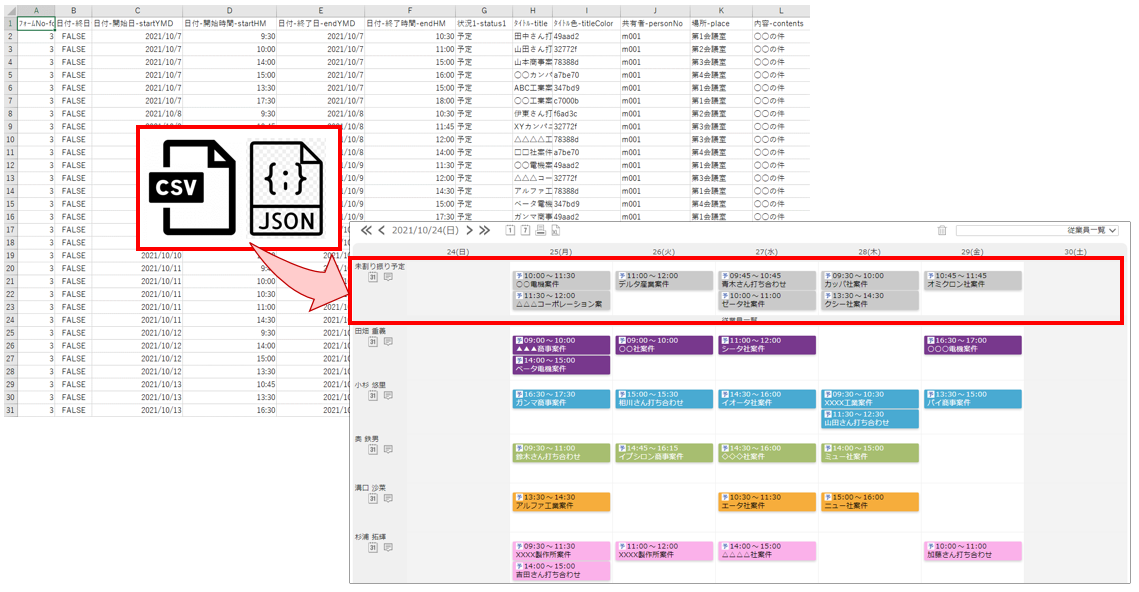The image size is (1139, 592).
Task: Open the comment icon under 奥 鉄男
Action: click(389, 449)
